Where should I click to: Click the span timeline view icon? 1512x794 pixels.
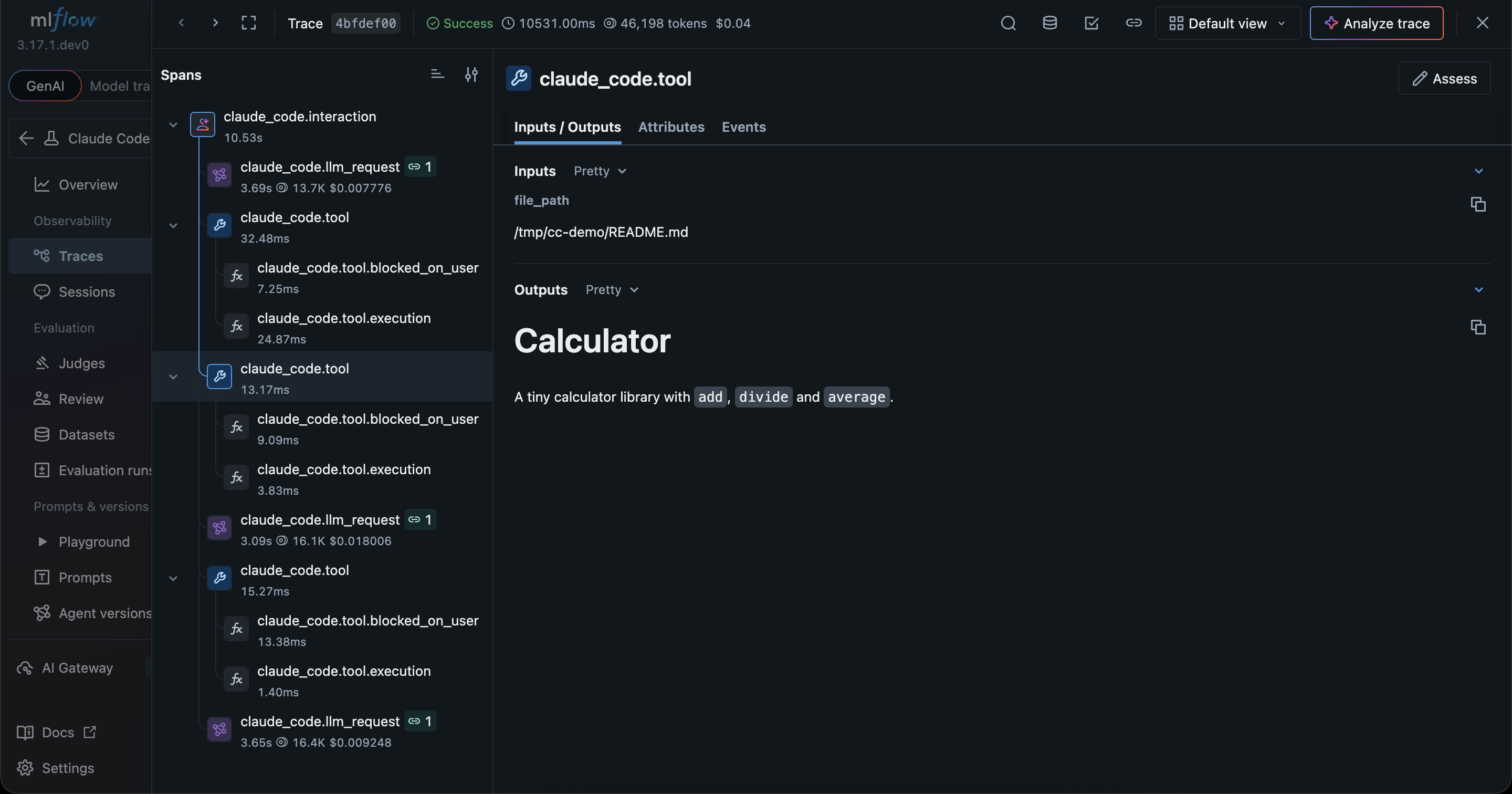[x=437, y=75]
